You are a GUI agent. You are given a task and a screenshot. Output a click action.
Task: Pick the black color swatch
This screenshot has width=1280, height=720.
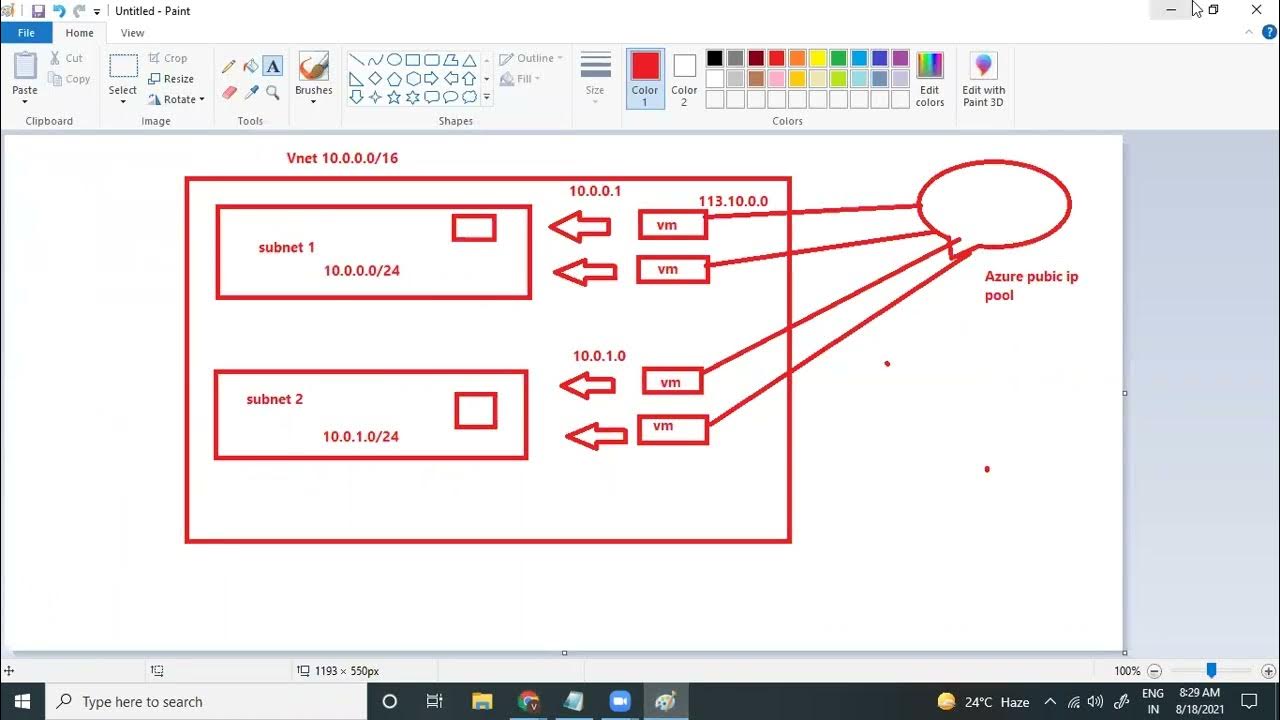715,58
